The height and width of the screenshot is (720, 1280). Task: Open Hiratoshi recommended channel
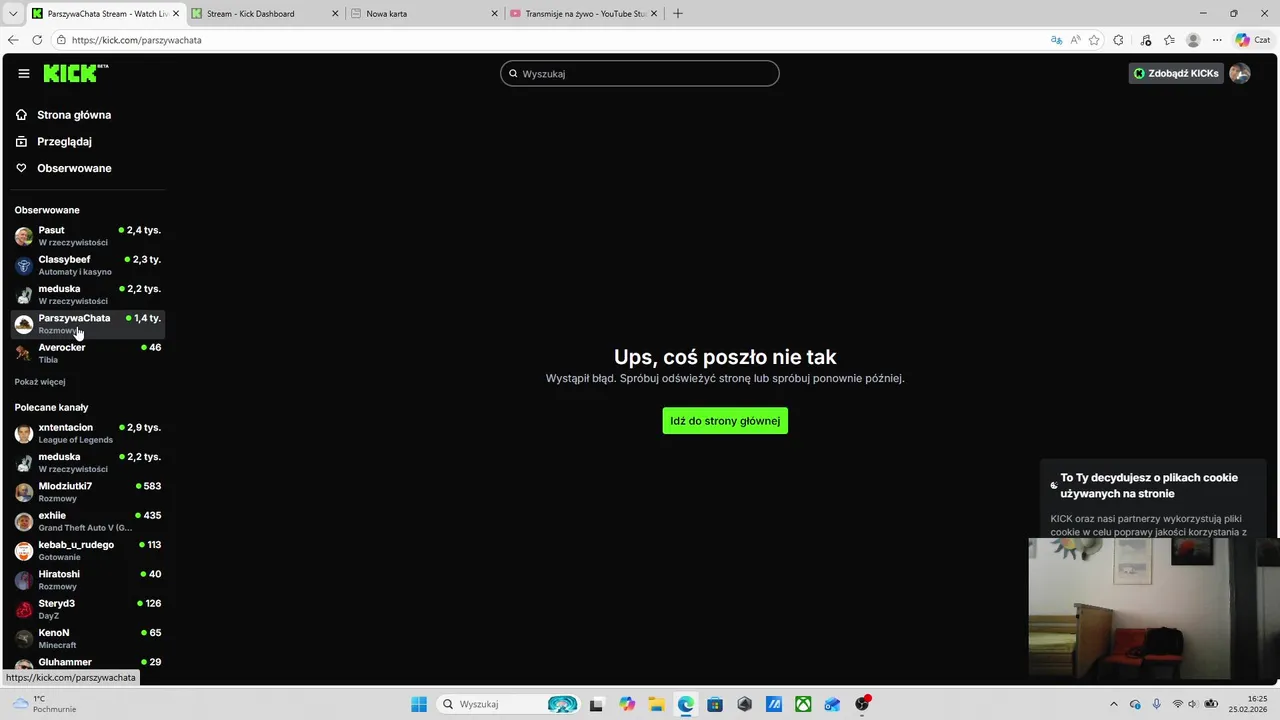[x=88, y=580]
